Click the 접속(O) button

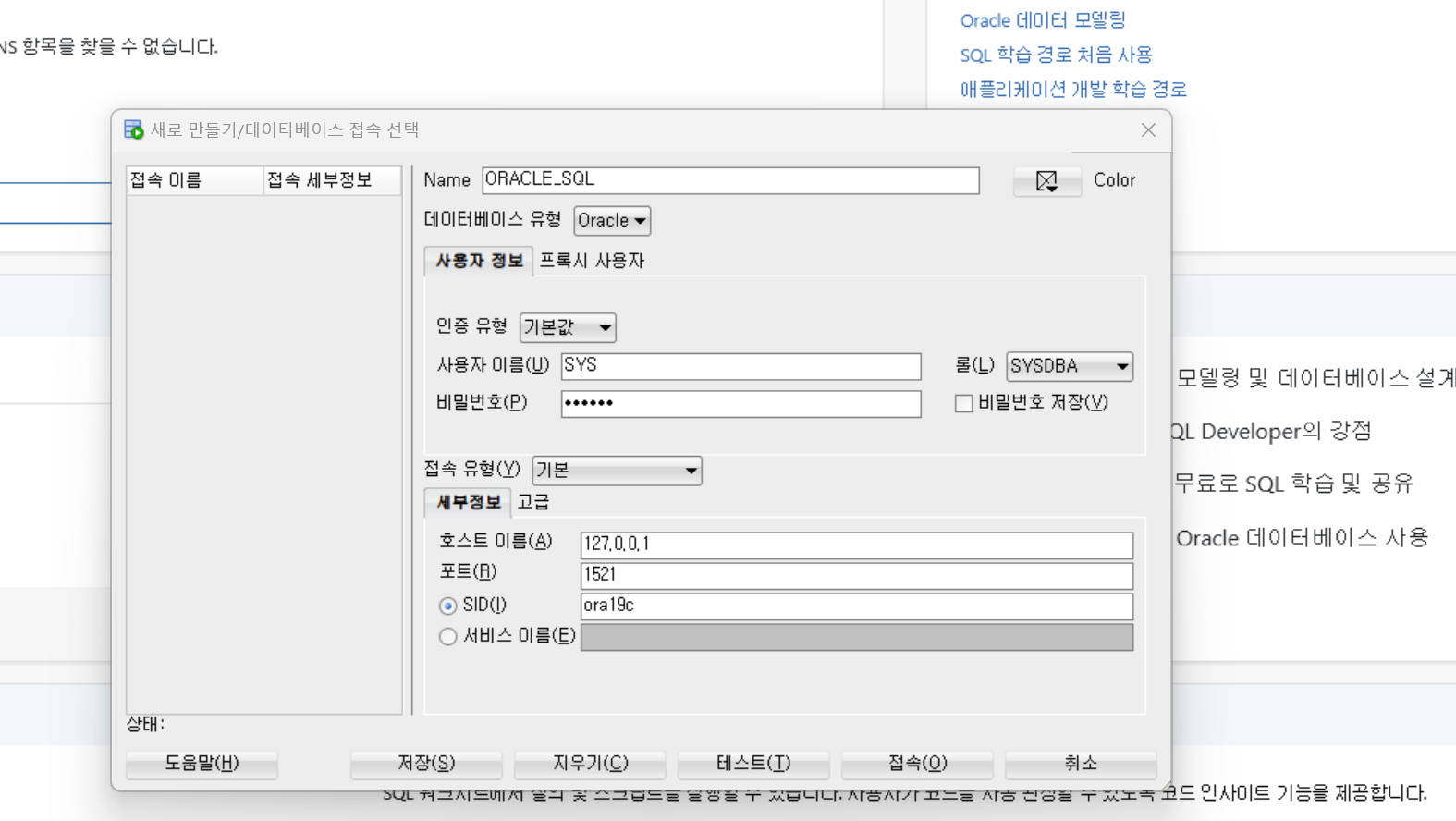point(917,764)
